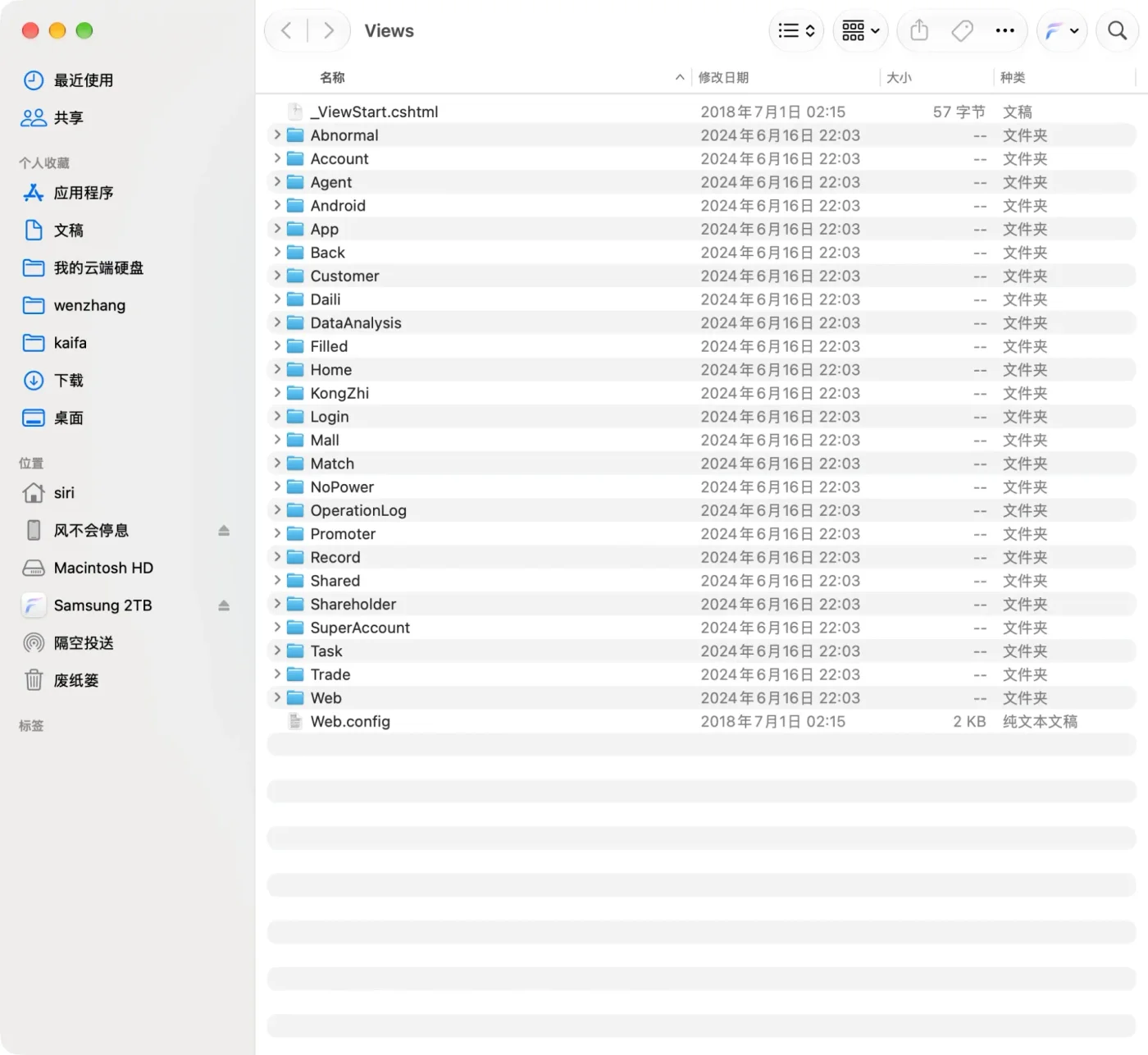Expand the Abnormal folder

[x=277, y=135]
